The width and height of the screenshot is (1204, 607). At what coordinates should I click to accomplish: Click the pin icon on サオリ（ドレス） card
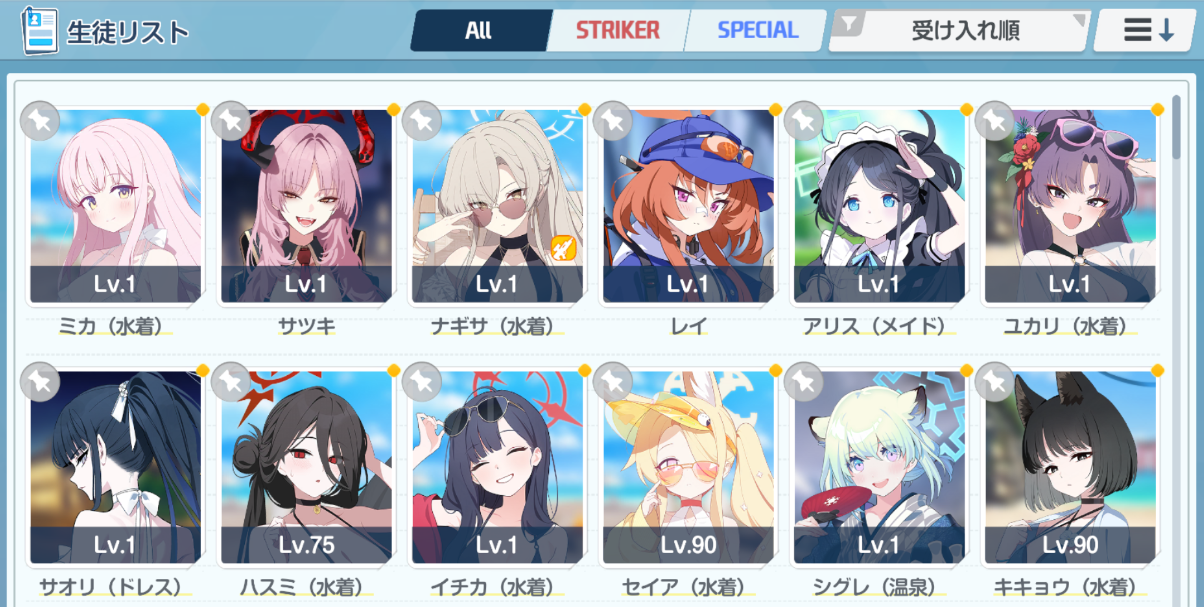coord(40,381)
